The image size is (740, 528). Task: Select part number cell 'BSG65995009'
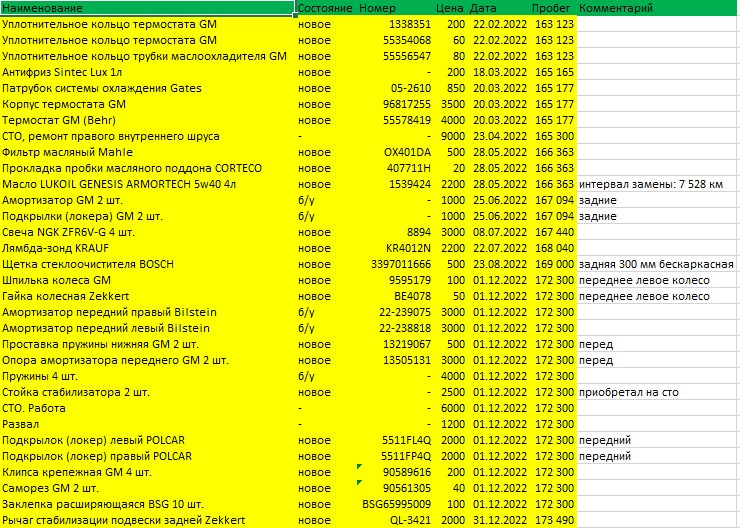tap(395, 504)
